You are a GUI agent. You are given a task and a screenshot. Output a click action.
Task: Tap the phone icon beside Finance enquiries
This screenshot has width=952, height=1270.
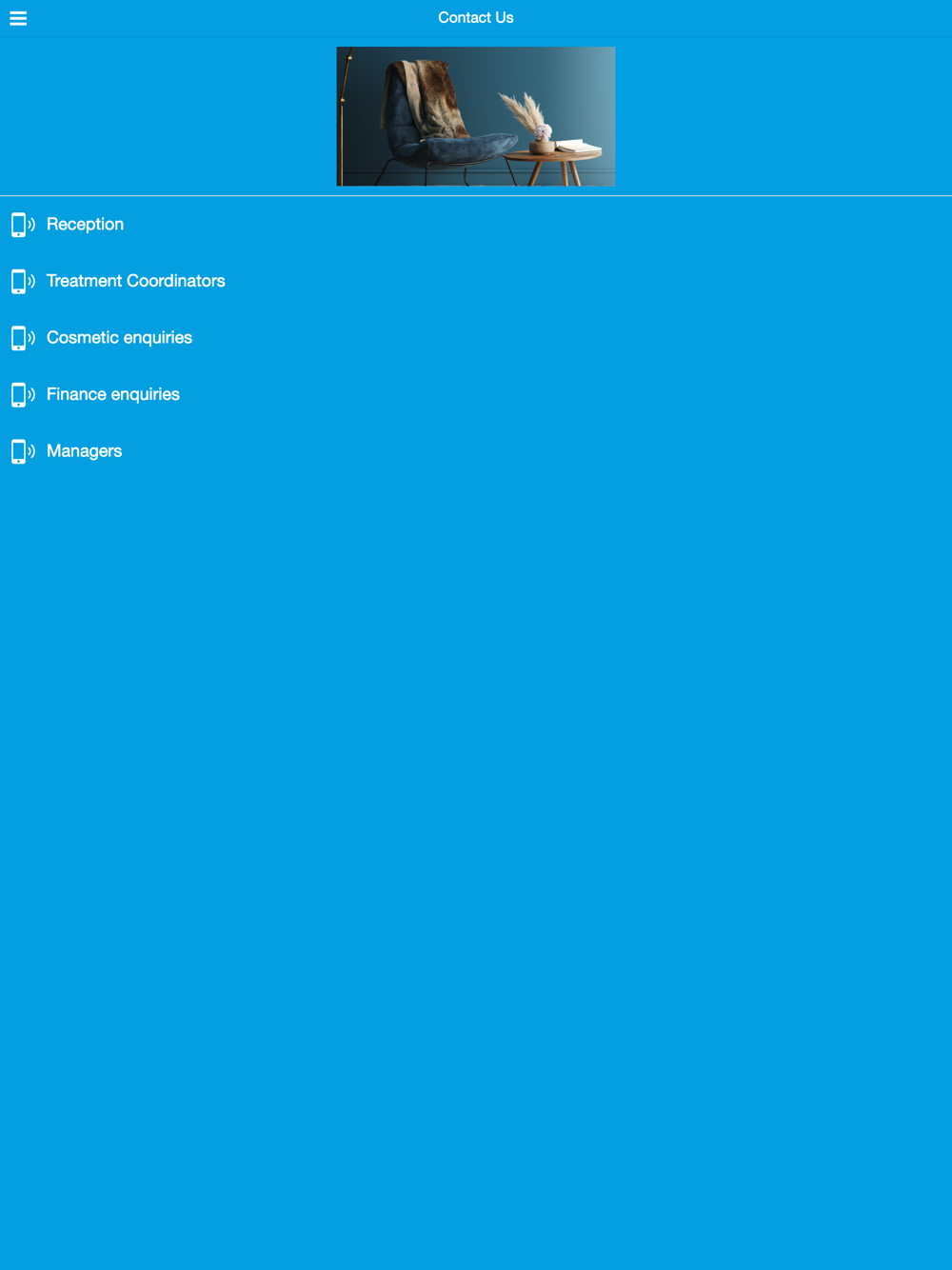point(23,394)
